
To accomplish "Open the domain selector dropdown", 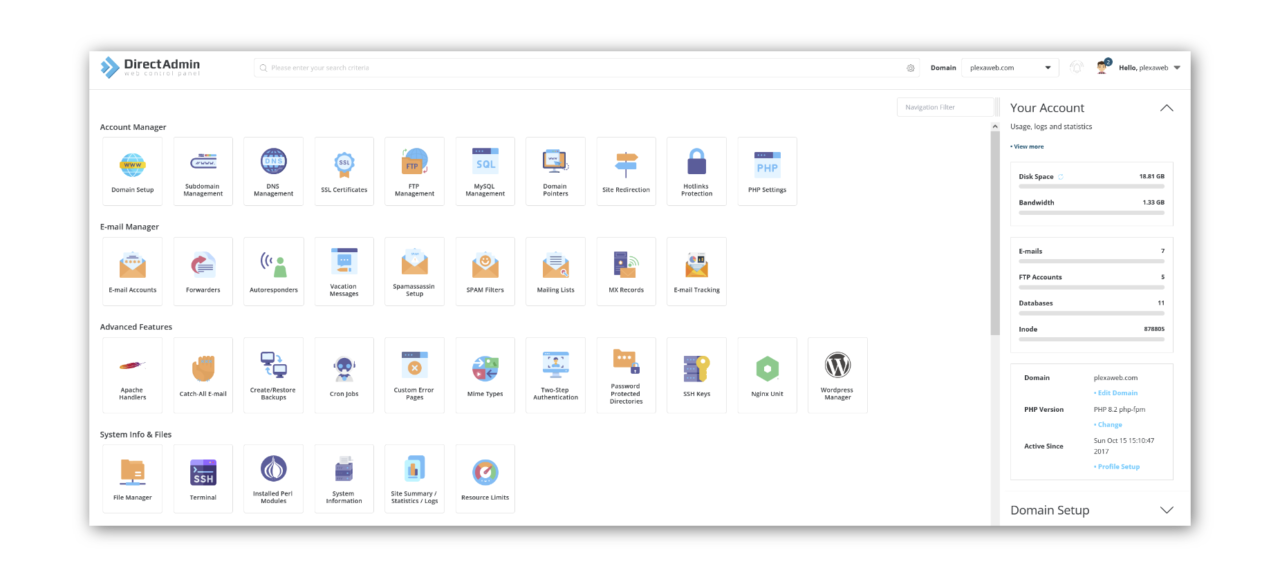I will [1046, 67].
